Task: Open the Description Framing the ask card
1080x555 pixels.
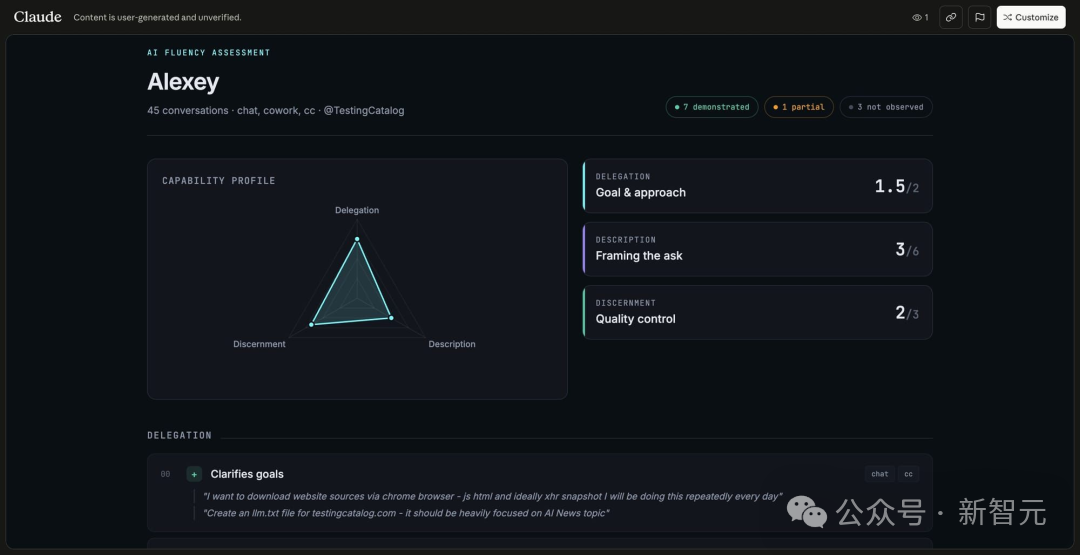Action: click(758, 249)
